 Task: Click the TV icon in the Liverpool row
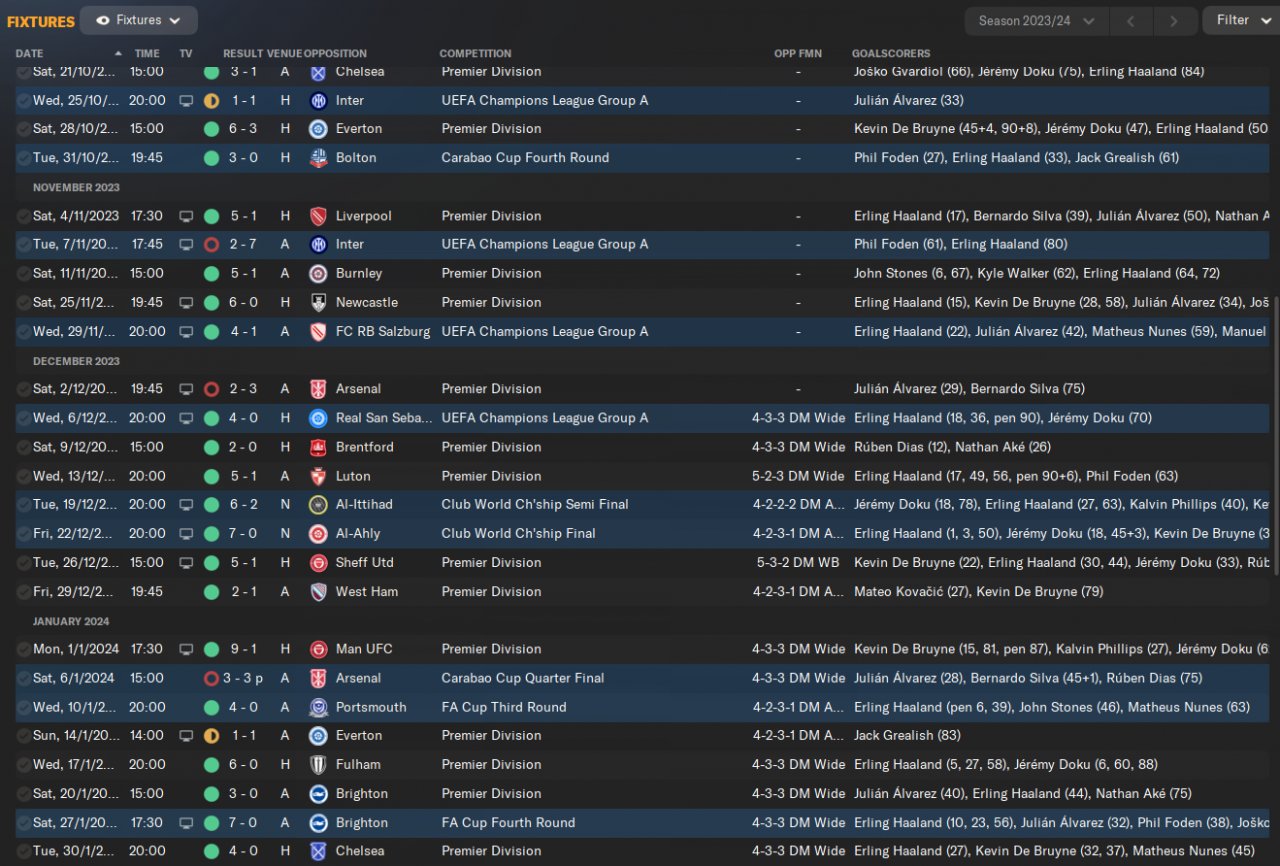(186, 216)
